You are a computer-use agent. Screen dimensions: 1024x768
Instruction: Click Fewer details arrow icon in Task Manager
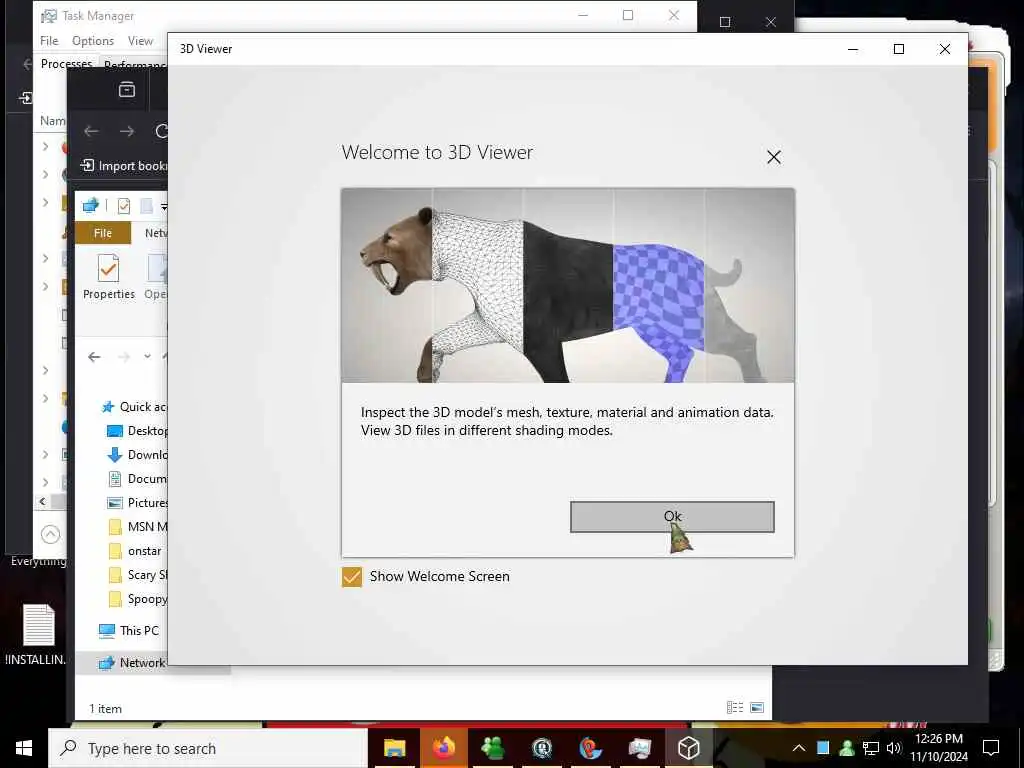(x=50, y=534)
